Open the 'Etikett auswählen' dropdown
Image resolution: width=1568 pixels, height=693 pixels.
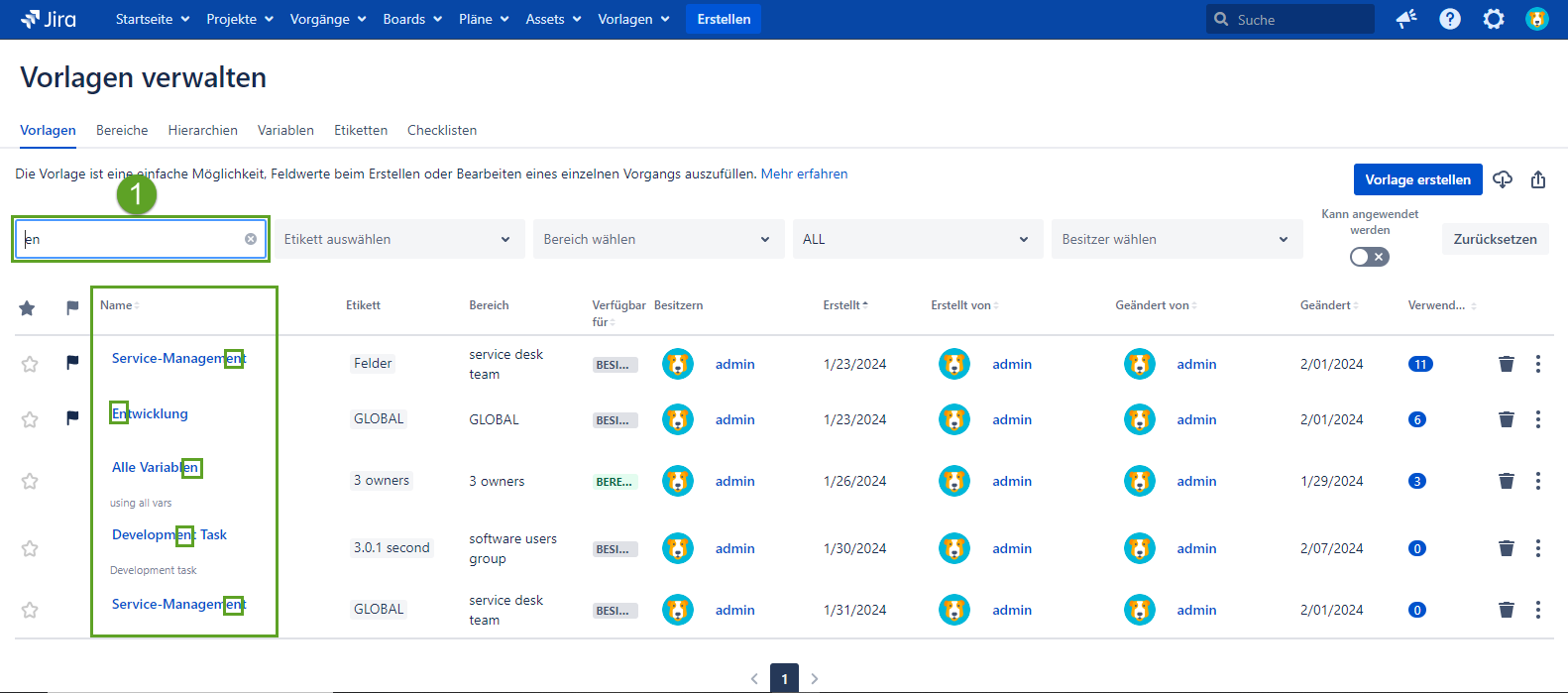click(398, 239)
